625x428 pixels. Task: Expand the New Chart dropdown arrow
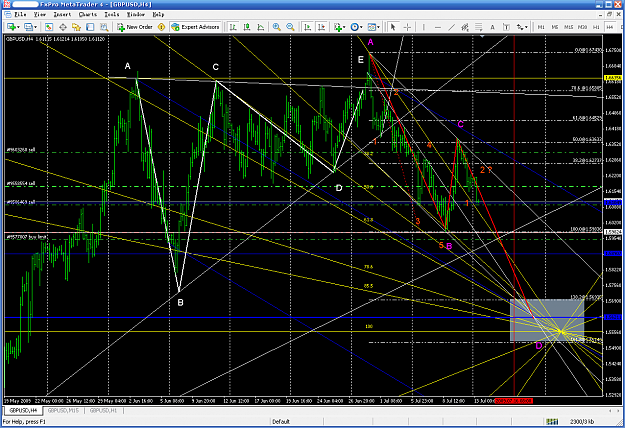[18, 27]
